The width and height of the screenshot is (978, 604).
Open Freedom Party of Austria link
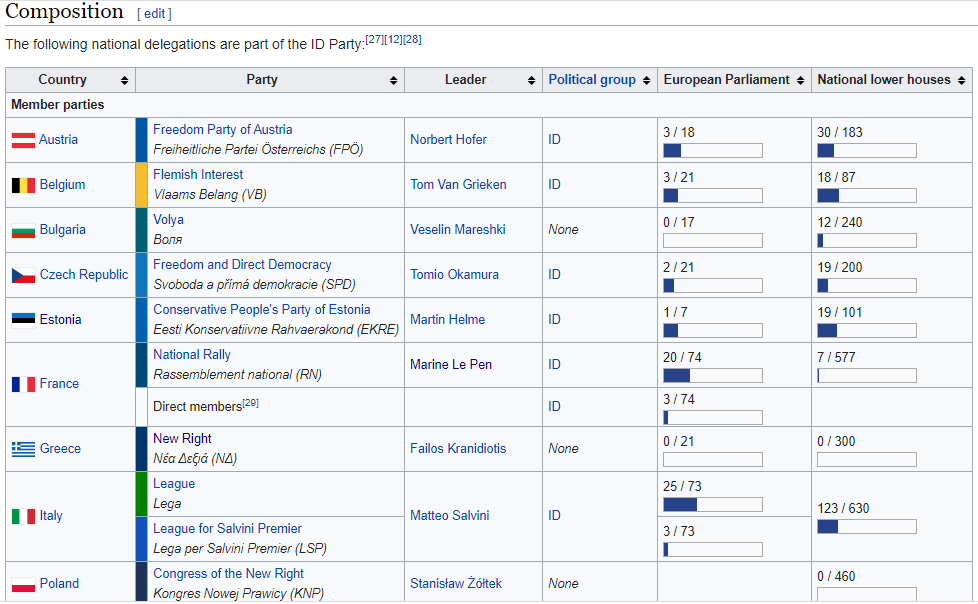223,130
